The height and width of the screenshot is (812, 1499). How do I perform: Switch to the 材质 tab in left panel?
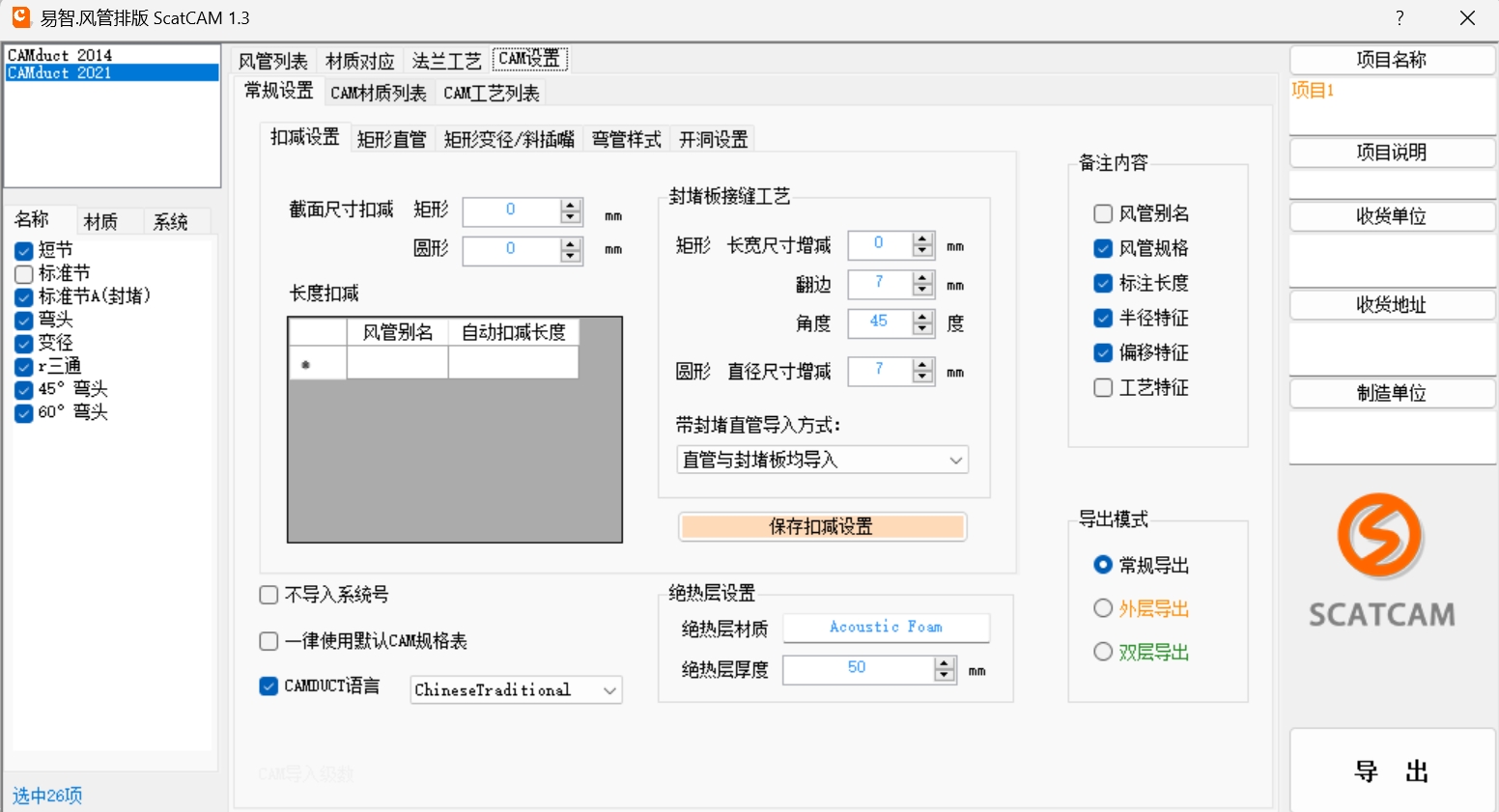click(x=100, y=222)
